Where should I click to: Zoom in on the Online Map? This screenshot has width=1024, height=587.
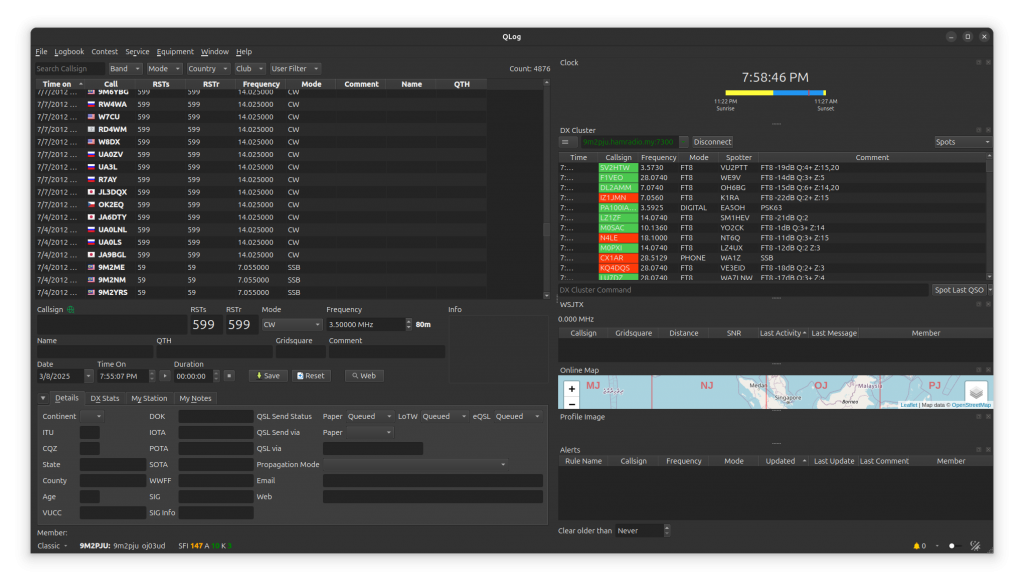(x=571, y=388)
